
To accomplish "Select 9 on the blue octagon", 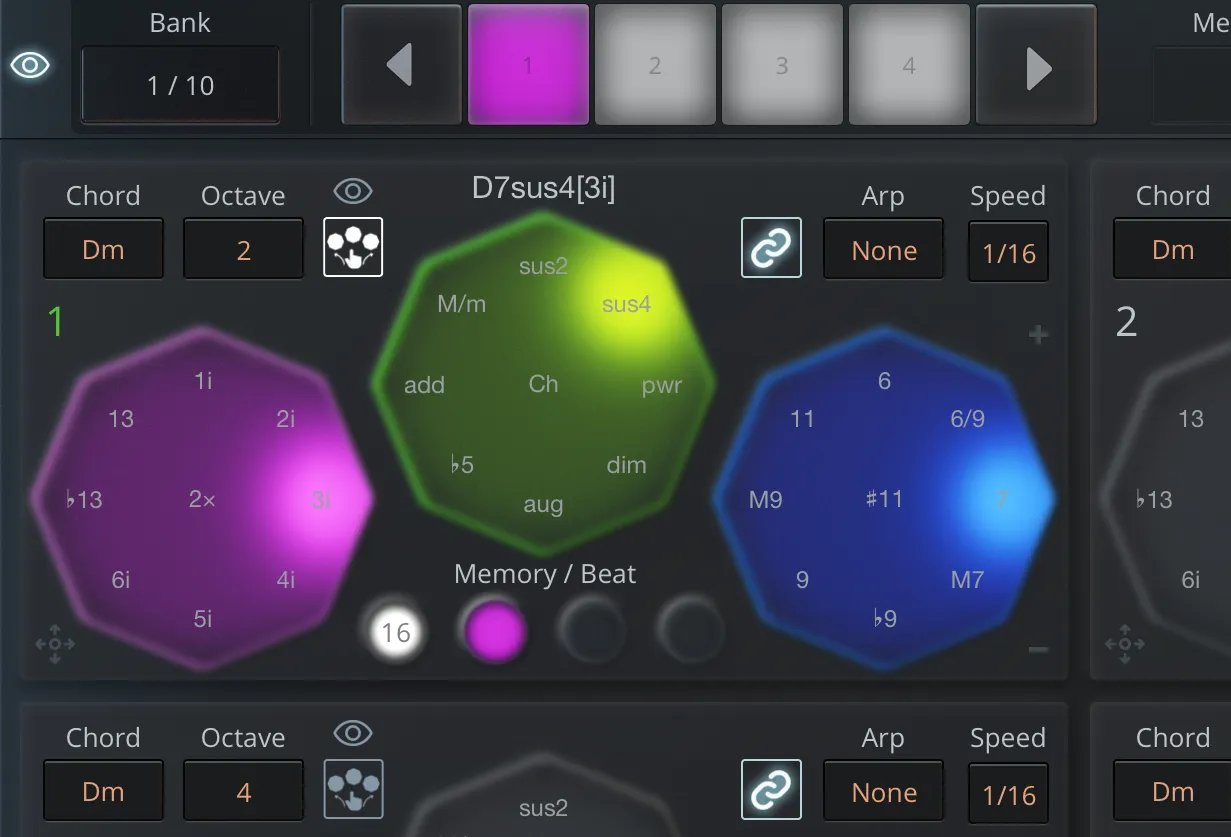I will [802, 579].
